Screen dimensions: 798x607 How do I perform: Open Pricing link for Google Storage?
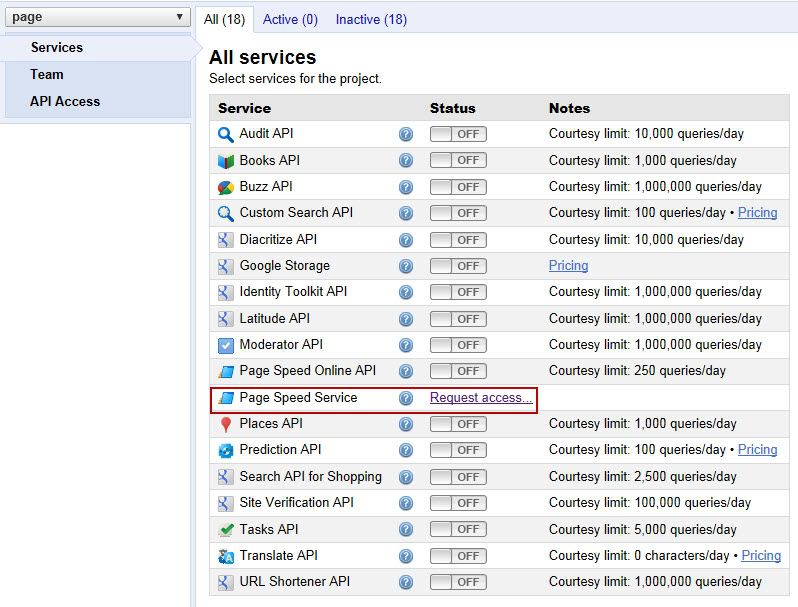(568, 266)
